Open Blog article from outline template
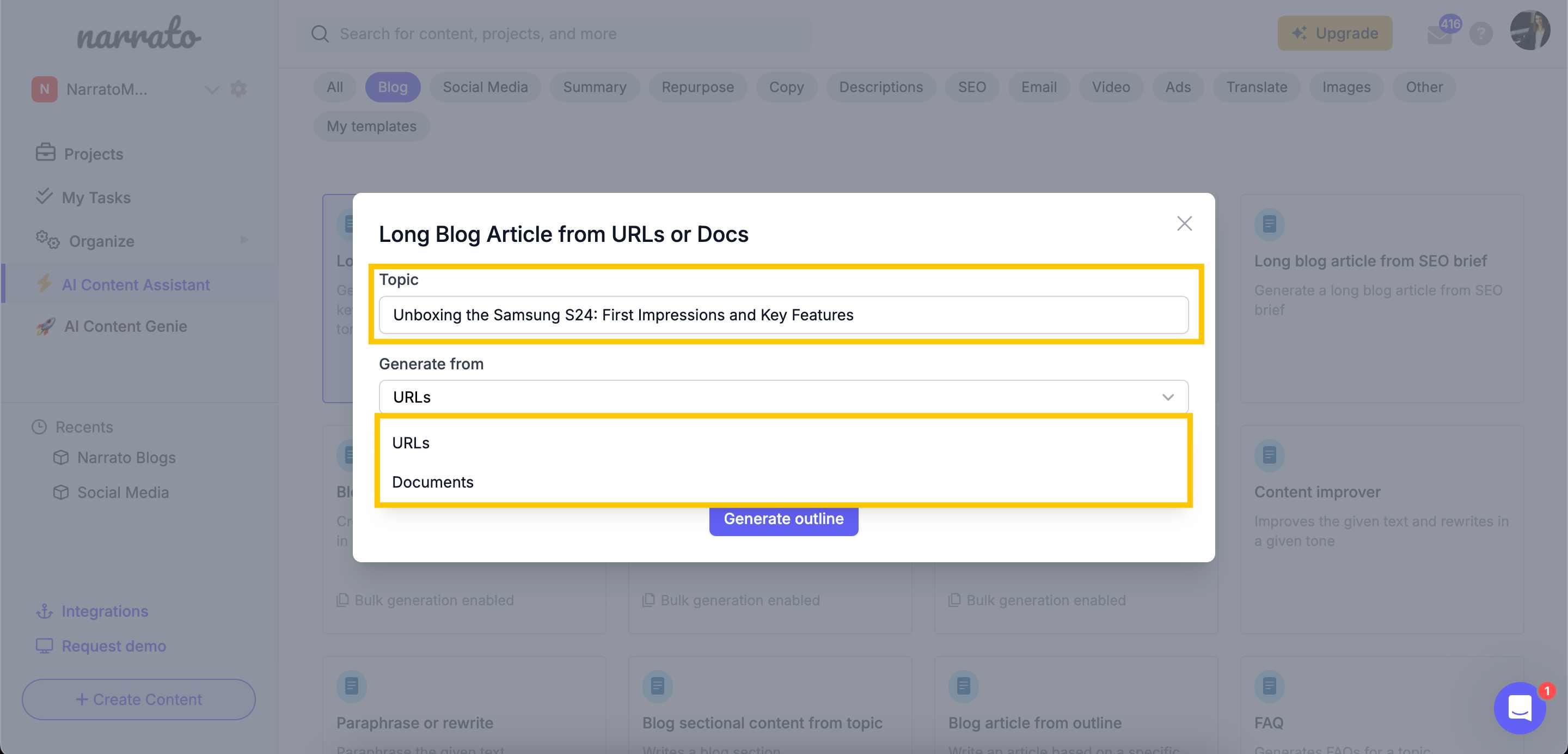This screenshot has width=1568, height=754. pyautogui.click(x=1076, y=704)
